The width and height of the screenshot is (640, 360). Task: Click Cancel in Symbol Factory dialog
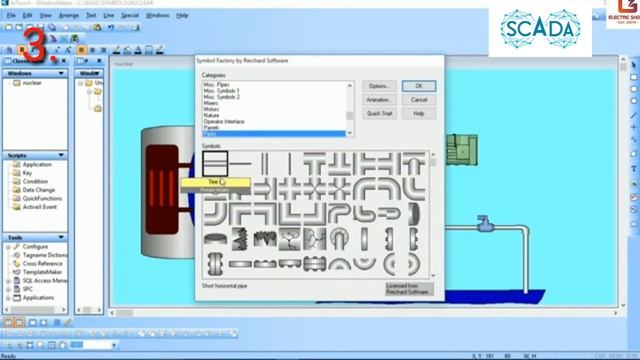tap(419, 100)
